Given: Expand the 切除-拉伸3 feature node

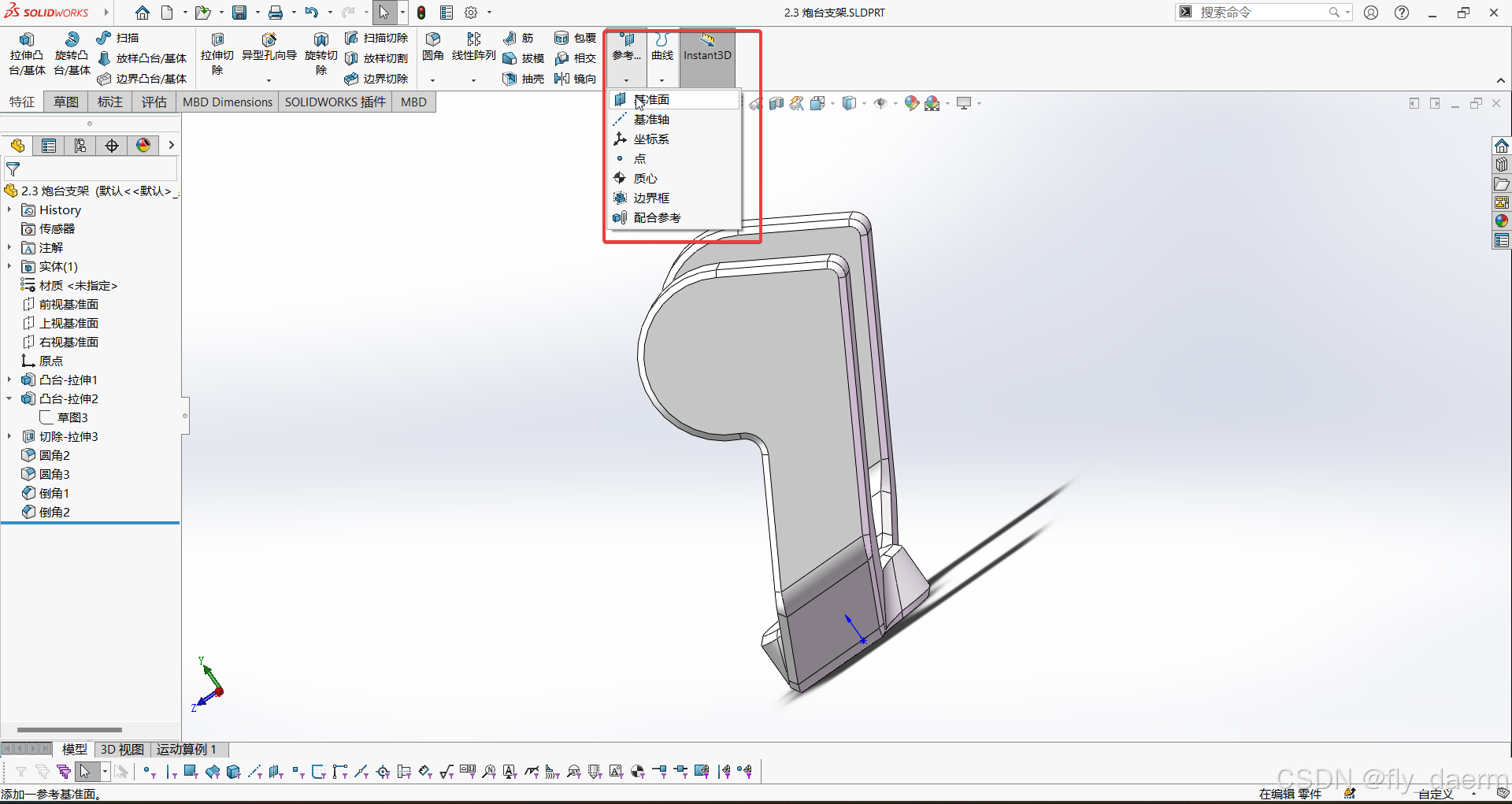Looking at the screenshot, I should click(x=9, y=437).
